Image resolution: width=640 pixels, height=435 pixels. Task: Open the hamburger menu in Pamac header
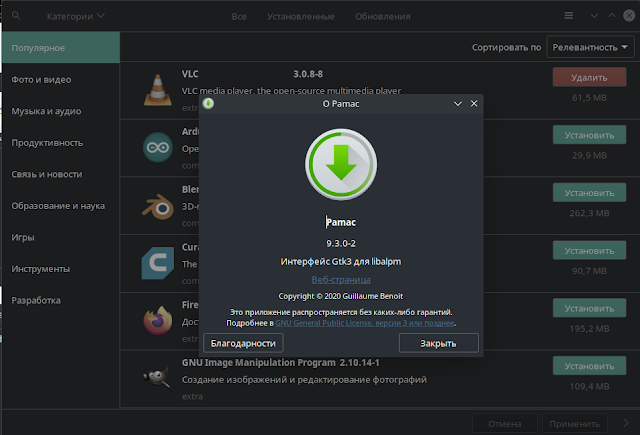point(569,16)
